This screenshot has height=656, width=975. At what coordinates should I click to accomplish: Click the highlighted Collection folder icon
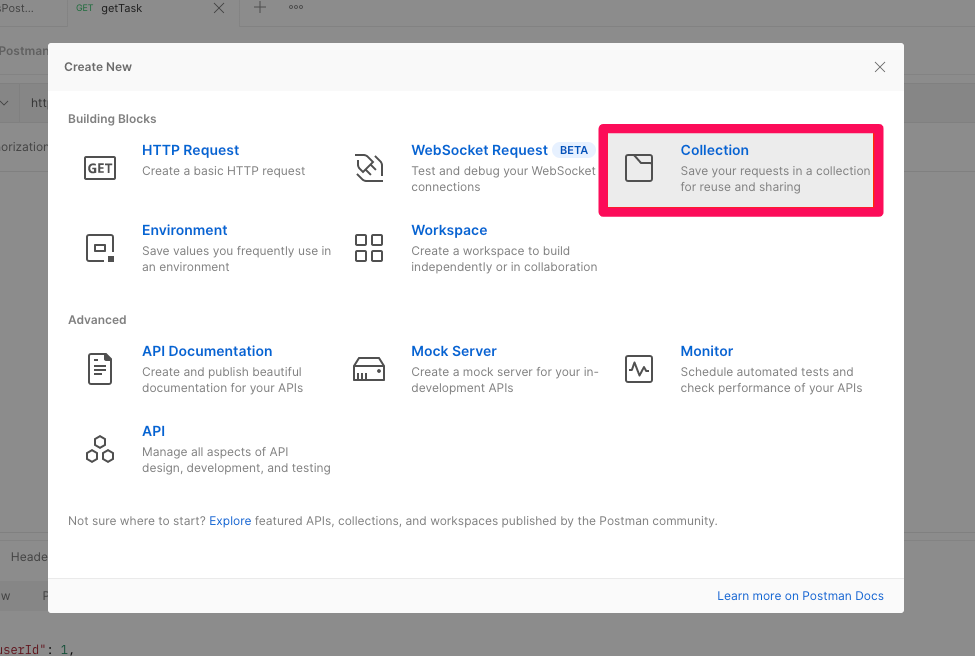[x=640, y=170]
